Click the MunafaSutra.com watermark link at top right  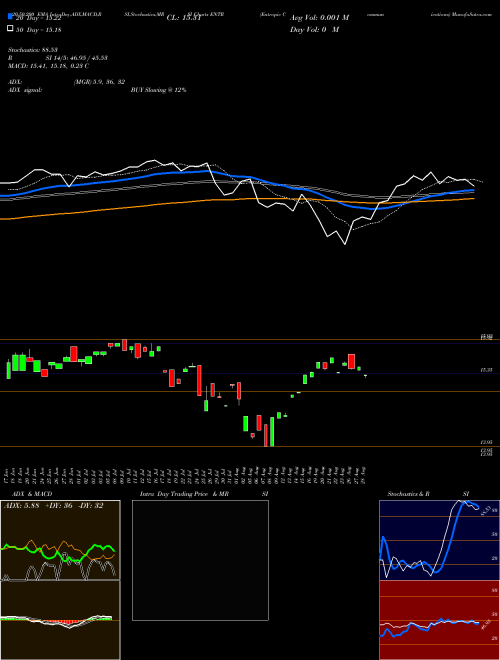[x=471, y=14]
